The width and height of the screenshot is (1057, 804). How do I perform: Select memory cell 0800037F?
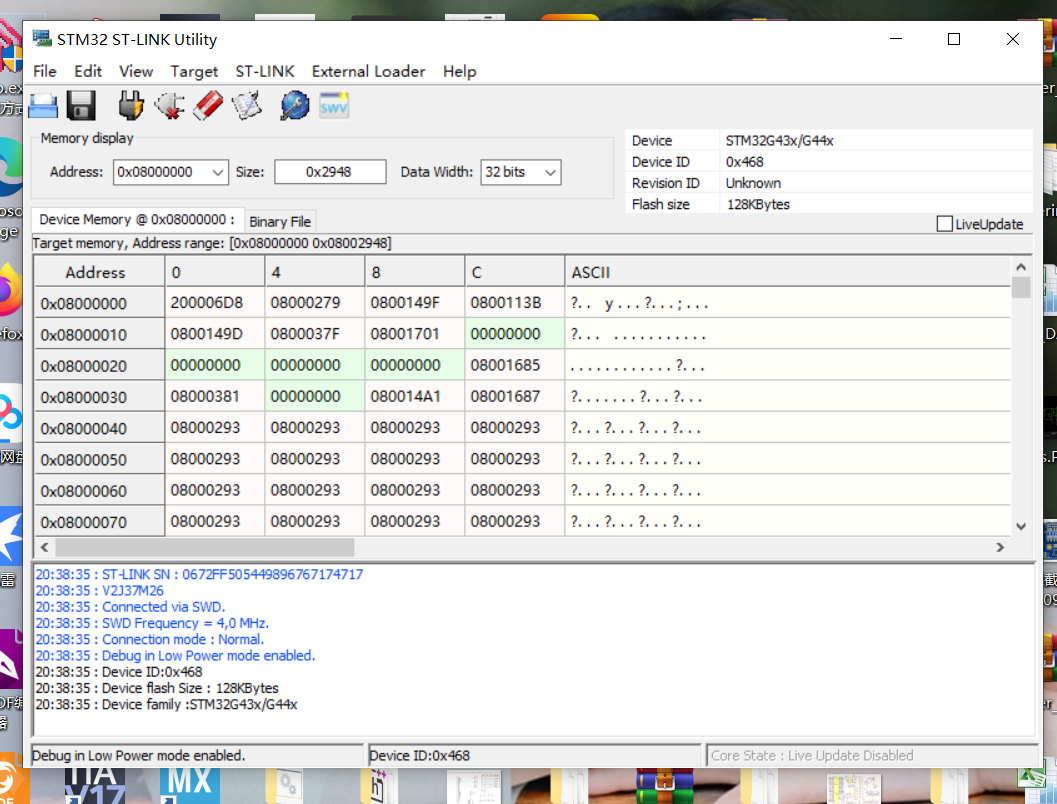(315, 334)
